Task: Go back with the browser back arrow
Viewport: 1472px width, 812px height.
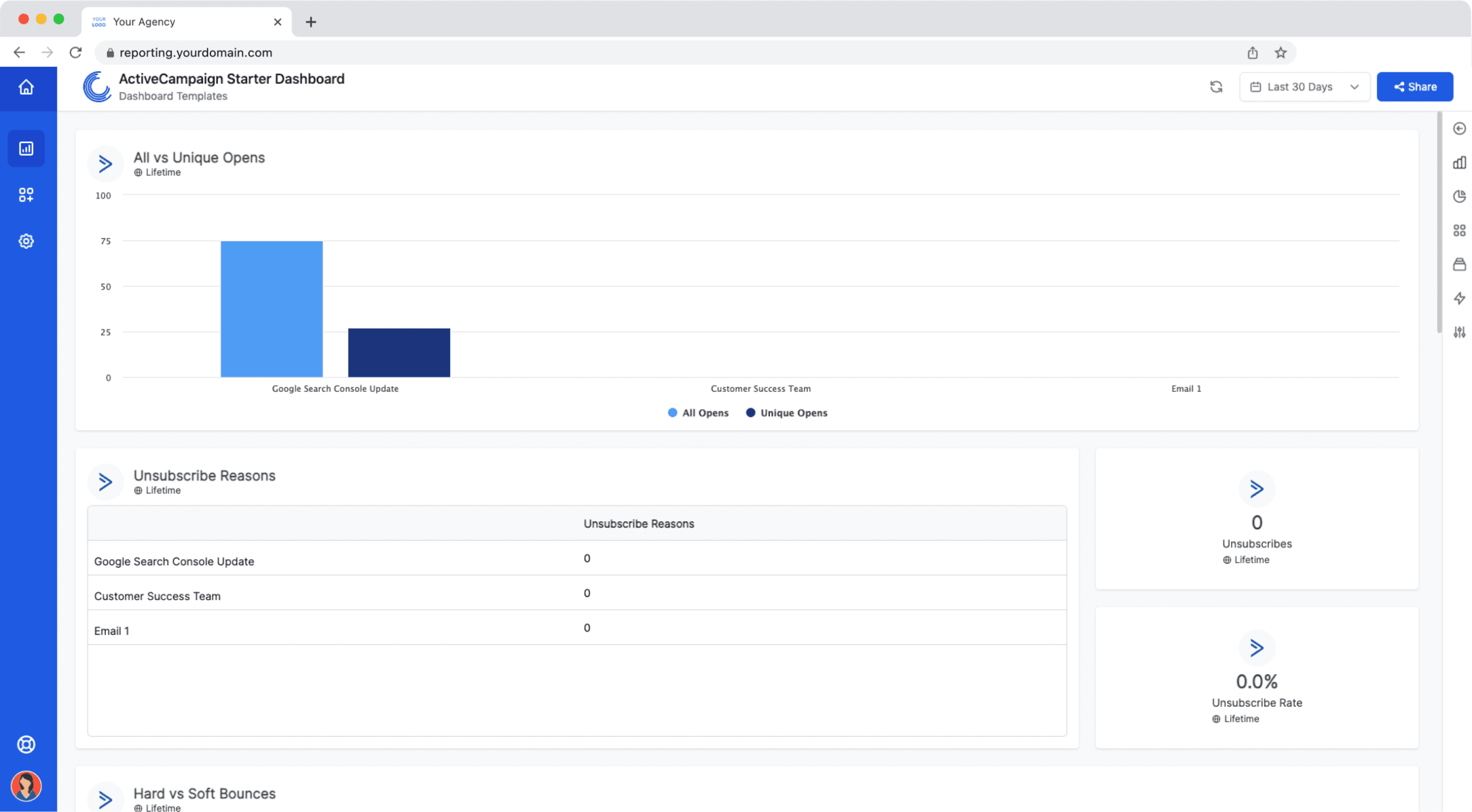Action: click(19, 52)
